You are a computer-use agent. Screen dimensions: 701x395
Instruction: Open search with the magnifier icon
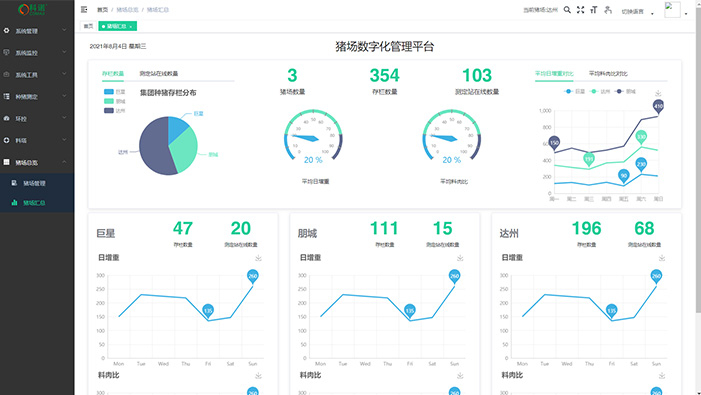567,9
